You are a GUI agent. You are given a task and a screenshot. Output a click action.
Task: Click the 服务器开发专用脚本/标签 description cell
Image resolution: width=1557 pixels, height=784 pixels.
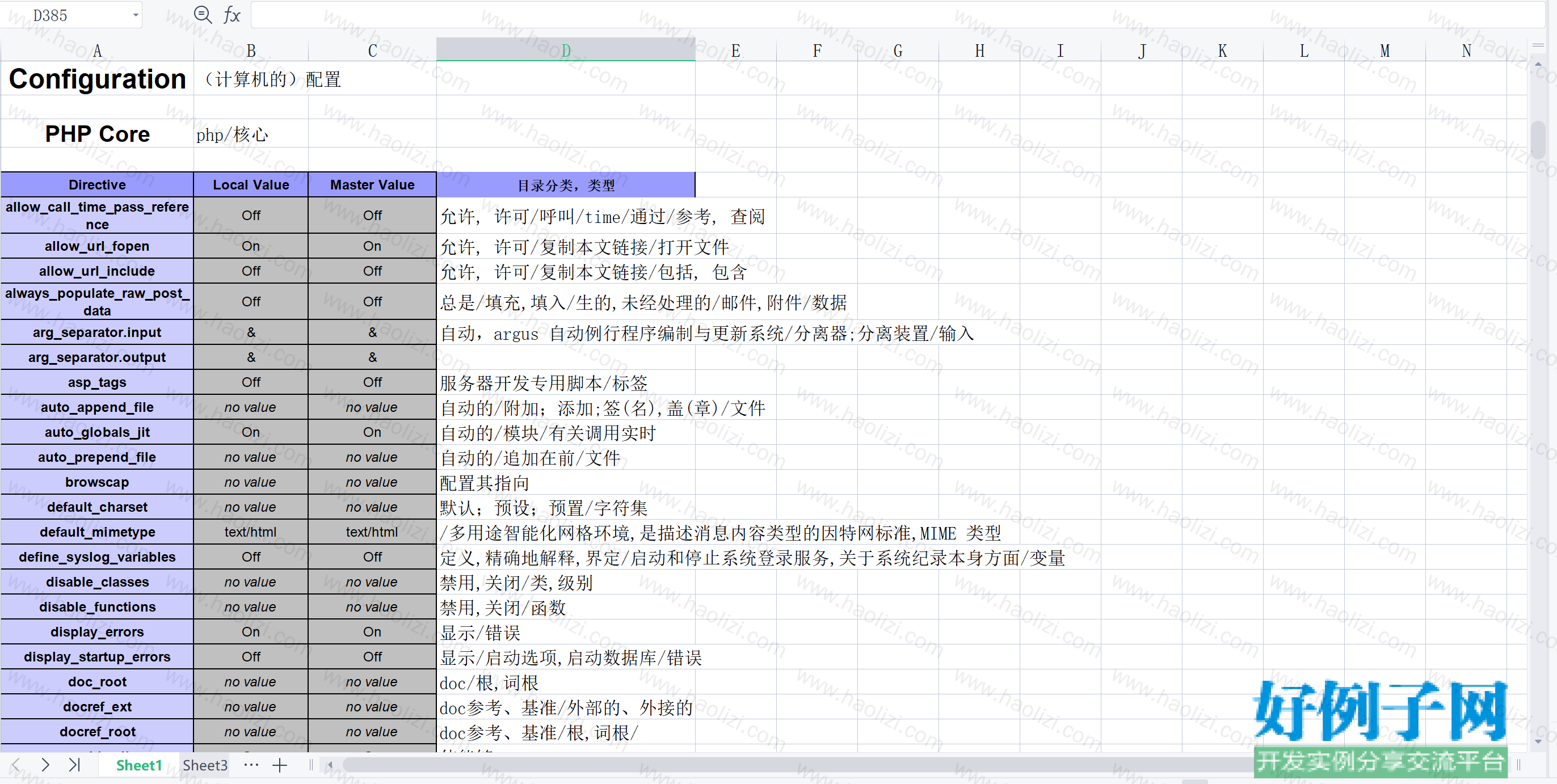click(566, 382)
